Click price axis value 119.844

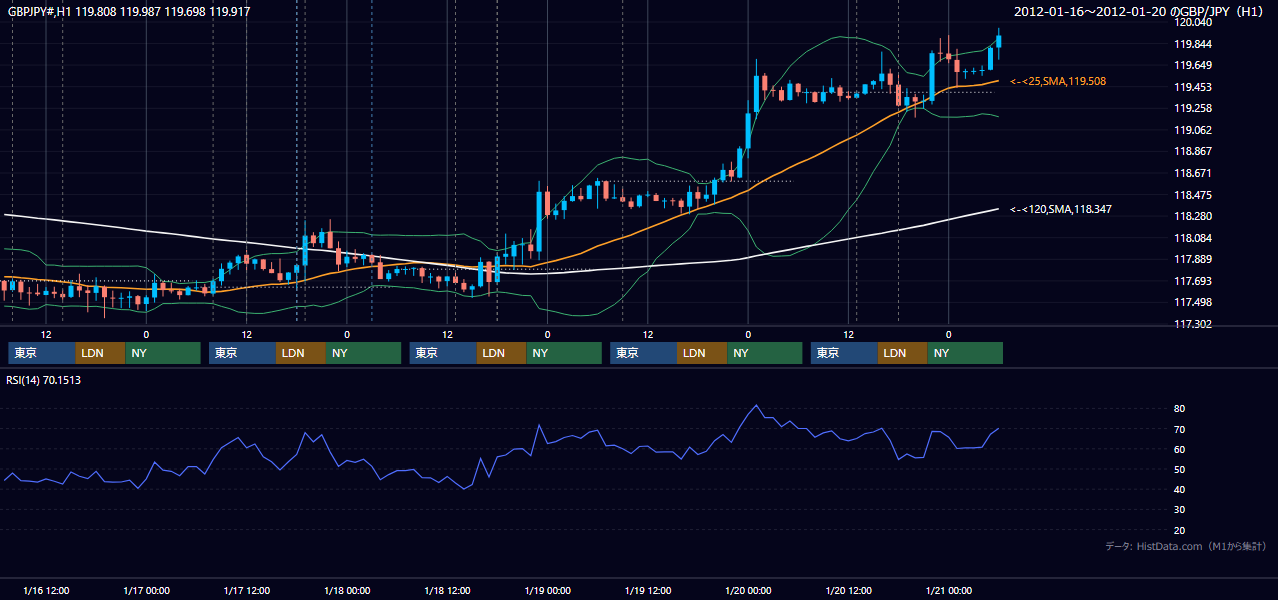[x=1193, y=45]
